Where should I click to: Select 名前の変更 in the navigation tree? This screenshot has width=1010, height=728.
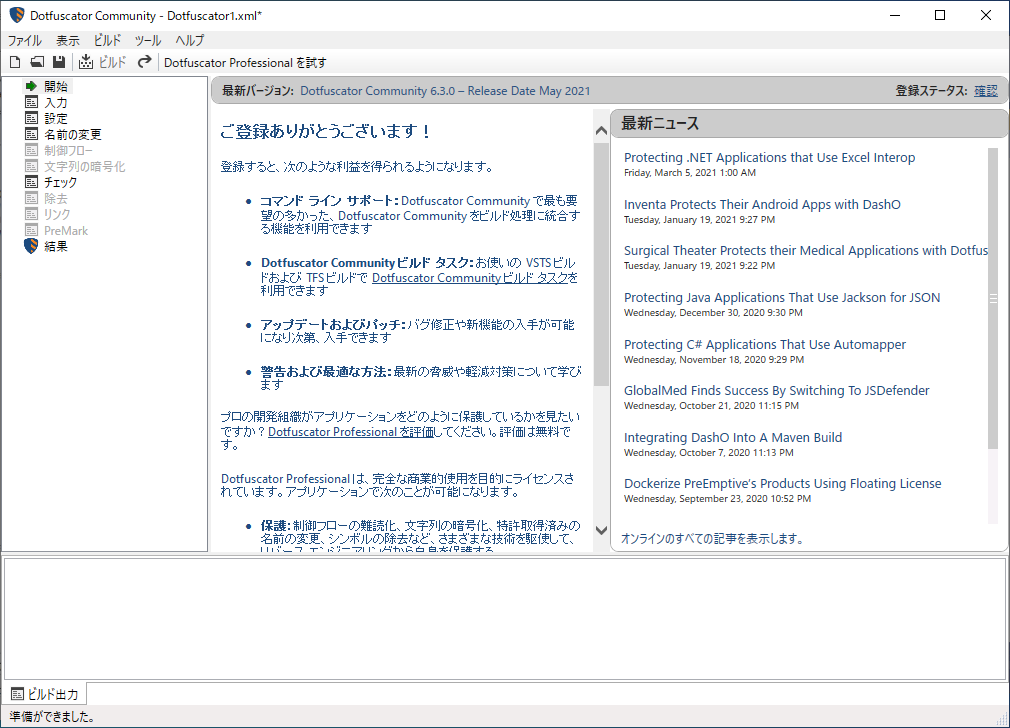point(73,135)
